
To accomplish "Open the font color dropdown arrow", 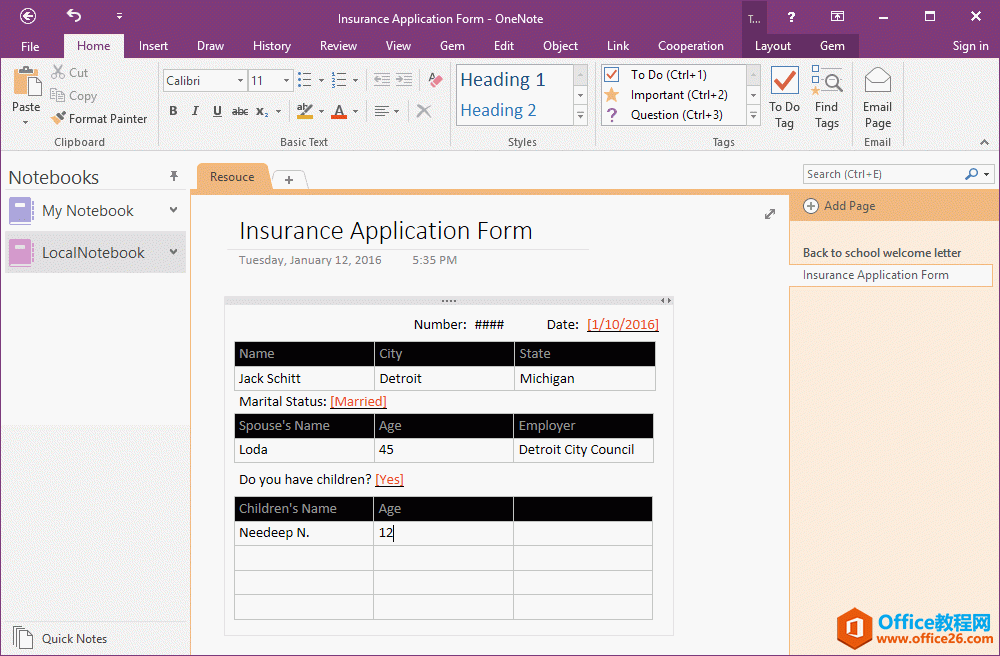I will [x=355, y=112].
